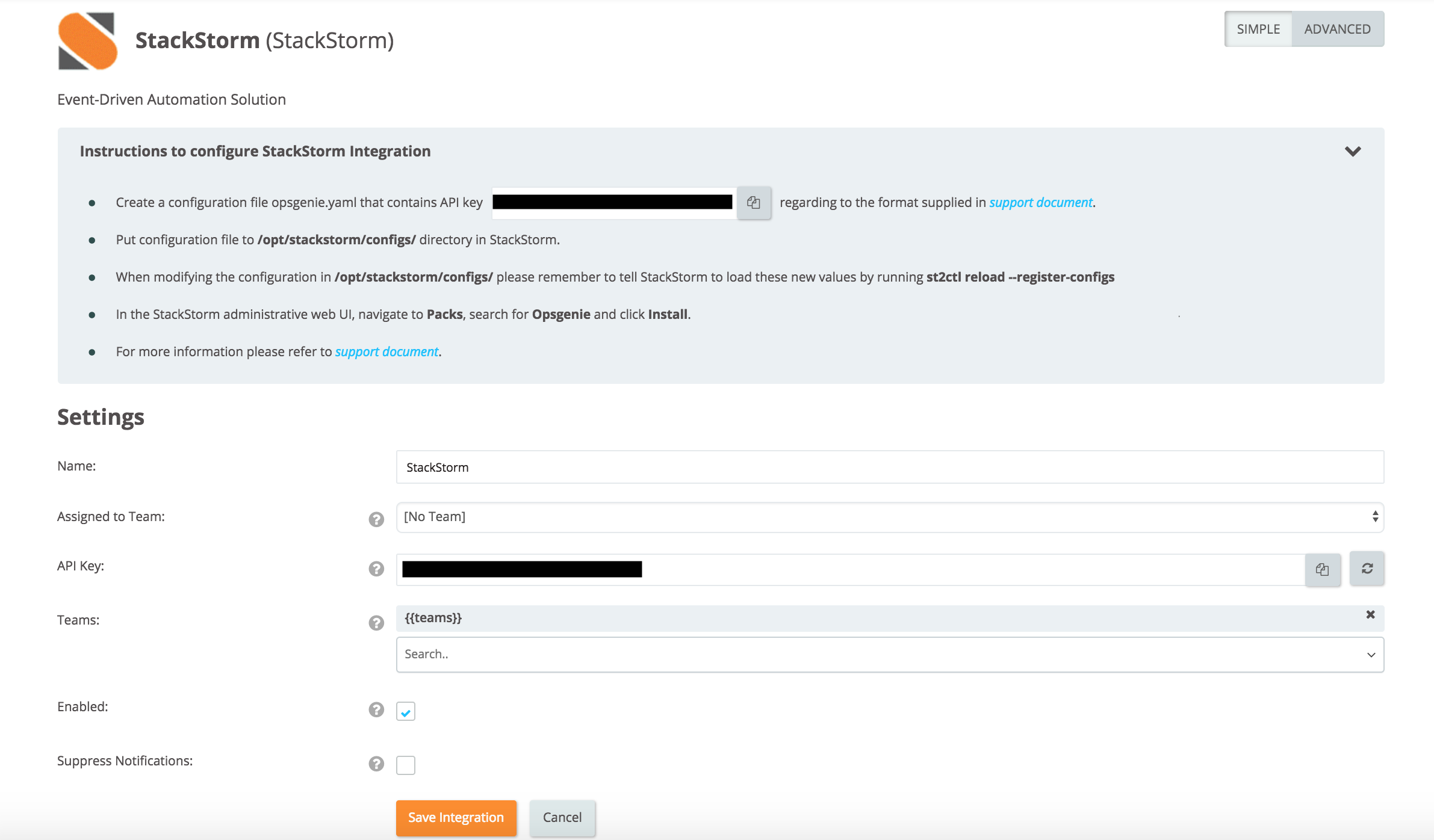The image size is (1434, 840).
Task: Enable Suppress Notifications checkbox
Action: pyautogui.click(x=406, y=765)
